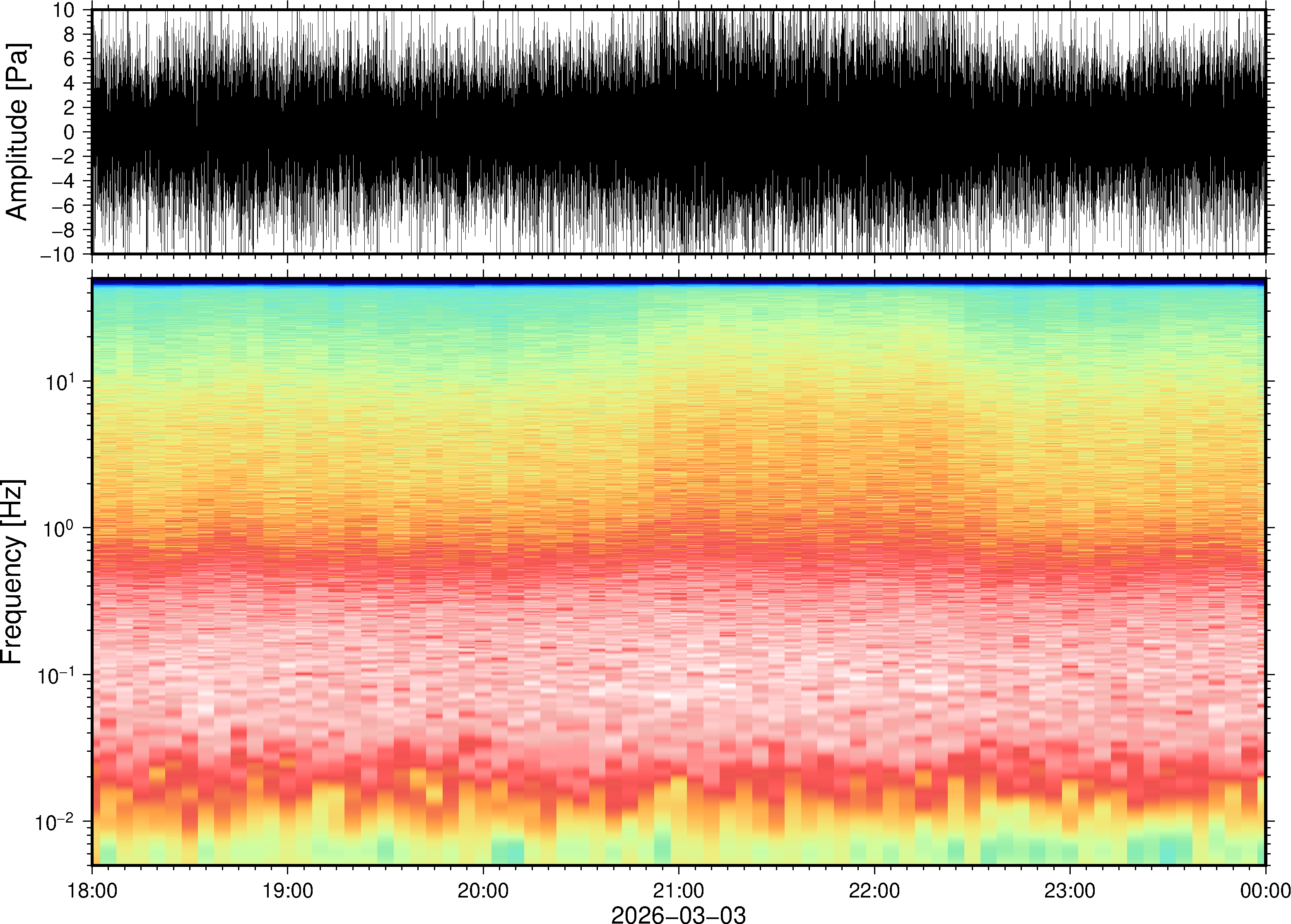Click the Amplitude [Pa] axis title
The height and width of the screenshot is (924, 1291).
click(17, 132)
